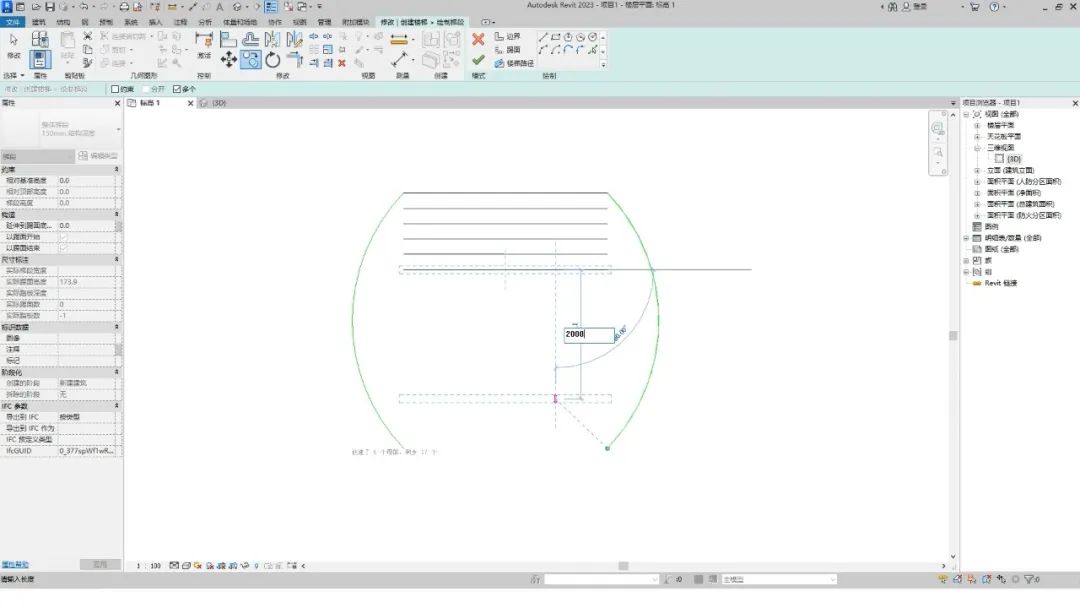Select the Move tool in the ribbon
The width and height of the screenshot is (1080, 608).
228,60
